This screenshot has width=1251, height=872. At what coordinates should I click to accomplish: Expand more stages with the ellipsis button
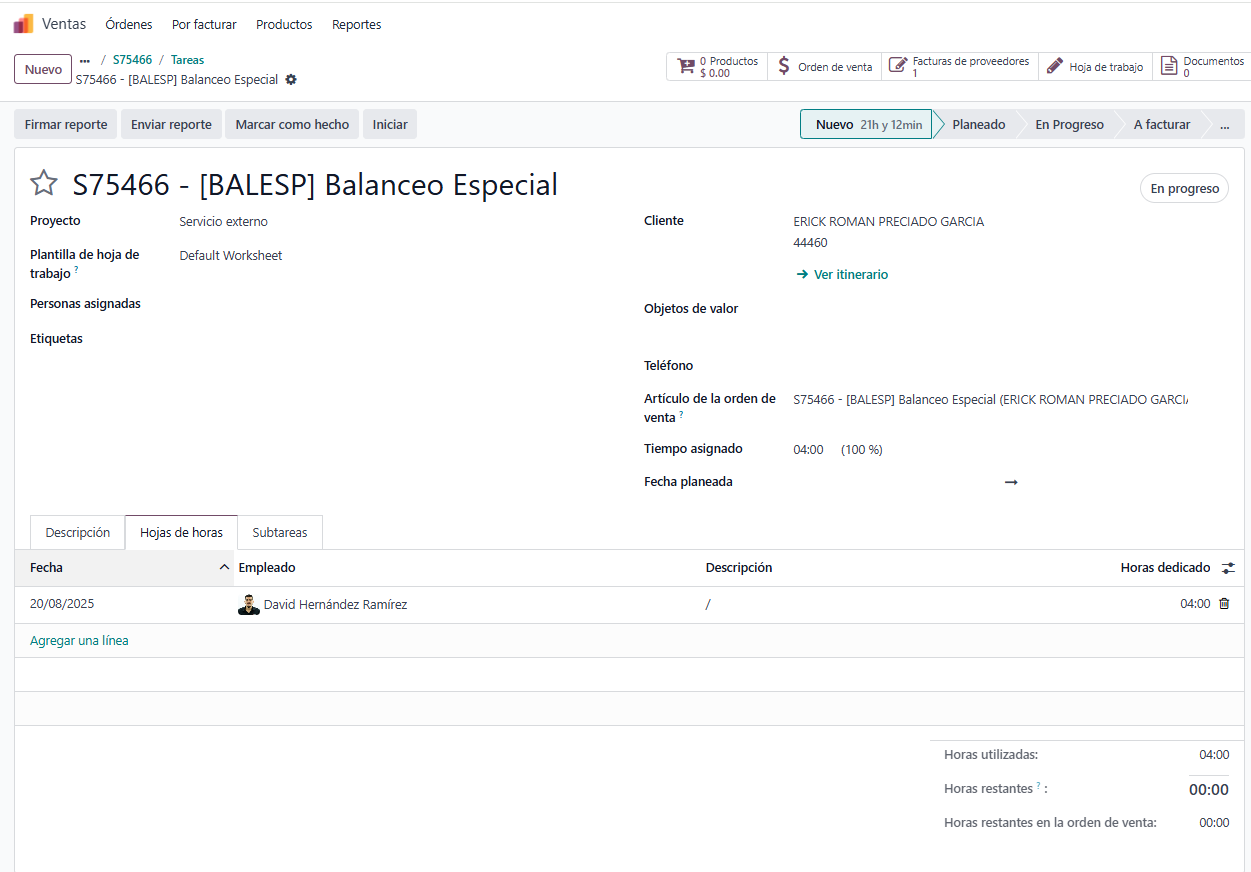click(1224, 125)
